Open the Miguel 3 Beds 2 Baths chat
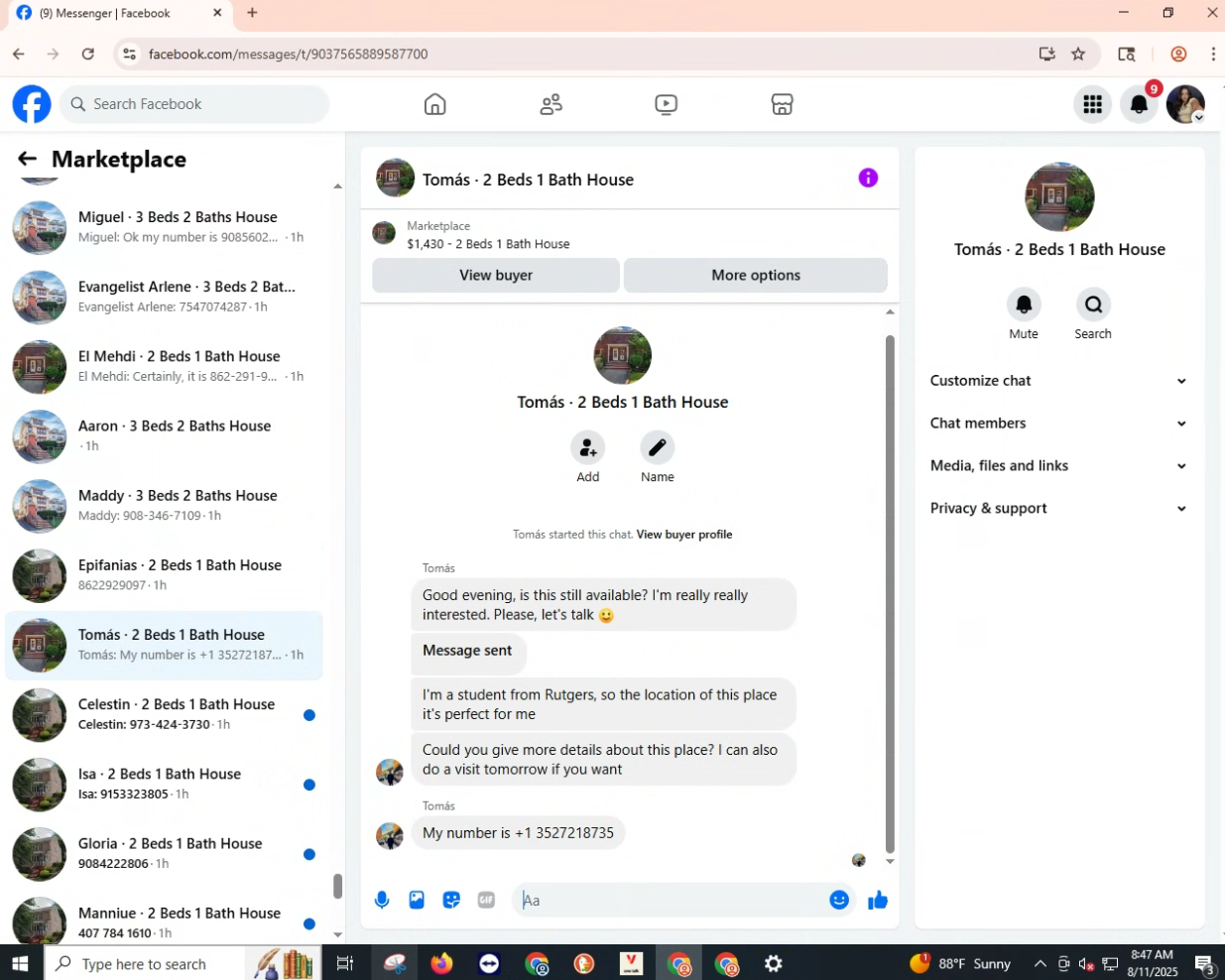 pyautogui.click(x=164, y=227)
